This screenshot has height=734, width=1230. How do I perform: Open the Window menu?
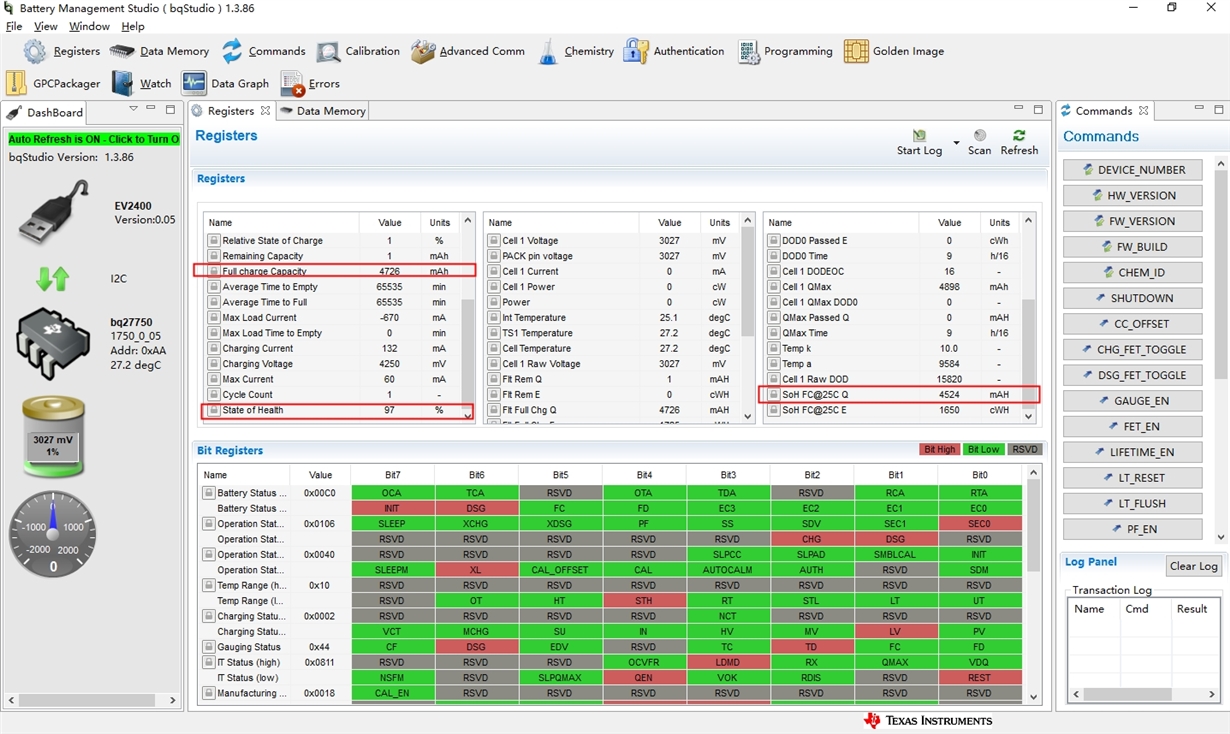[89, 26]
